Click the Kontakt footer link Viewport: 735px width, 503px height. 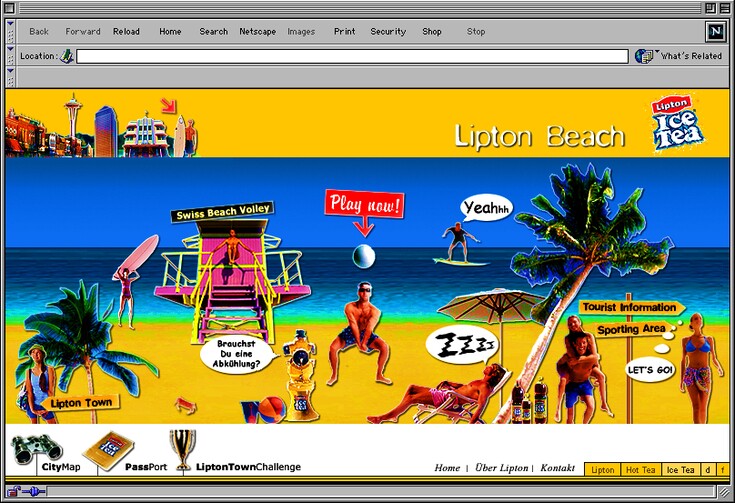557,467
